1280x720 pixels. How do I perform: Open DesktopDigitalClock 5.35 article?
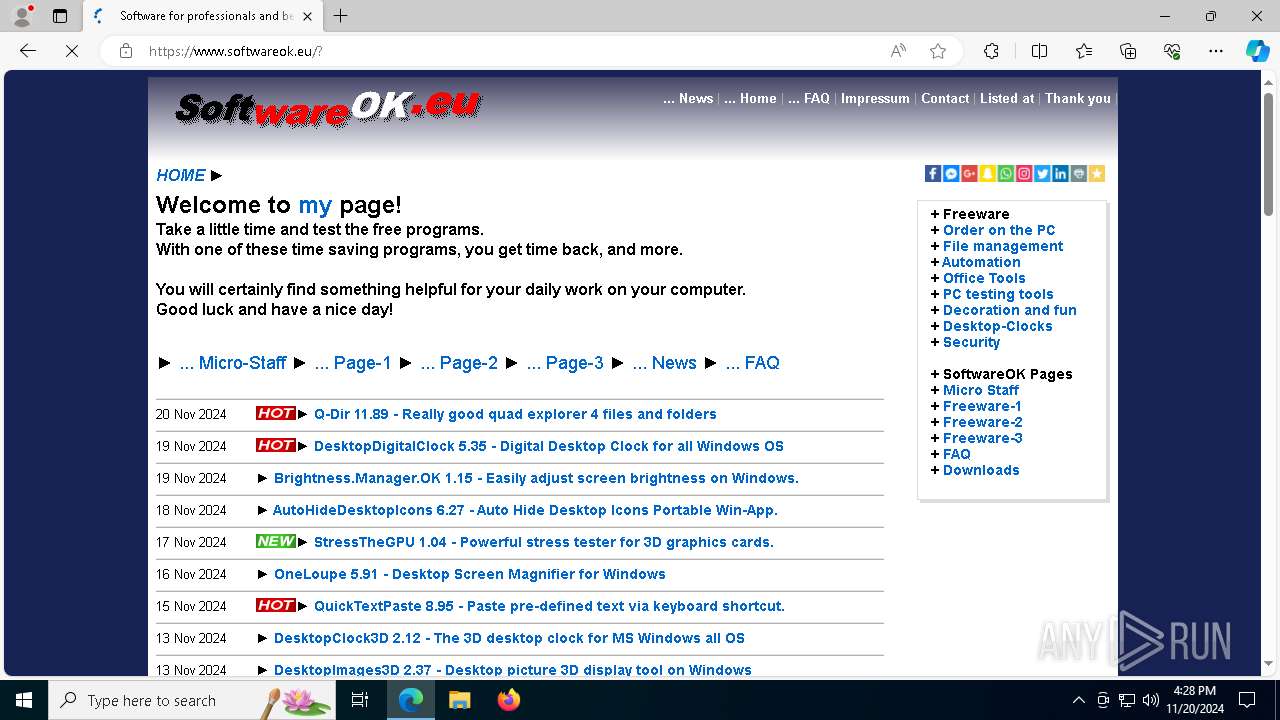pyautogui.click(x=549, y=446)
